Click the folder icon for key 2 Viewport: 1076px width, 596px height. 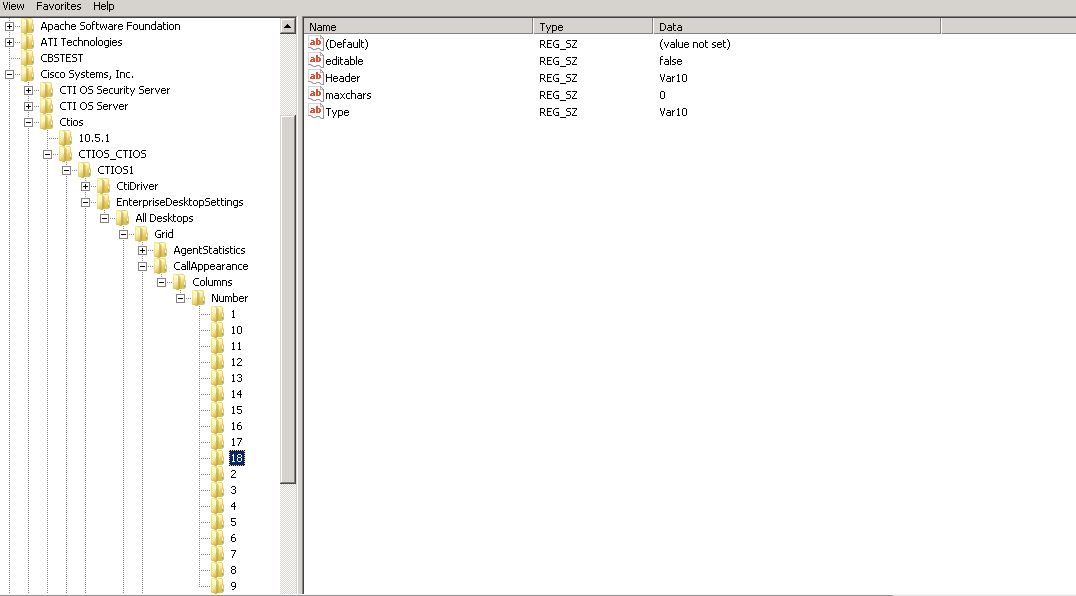tap(218, 474)
